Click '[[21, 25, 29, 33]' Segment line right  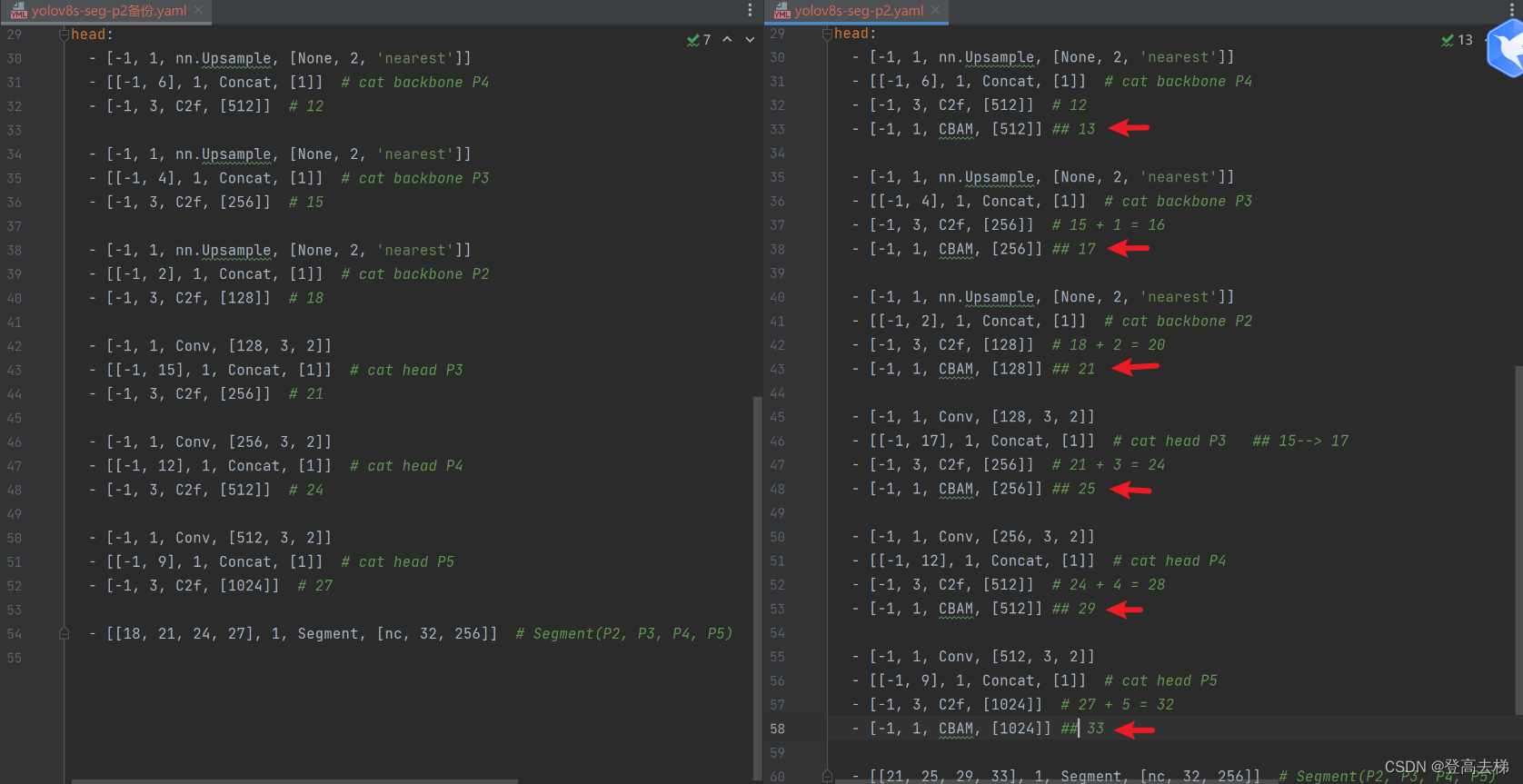(1172, 776)
